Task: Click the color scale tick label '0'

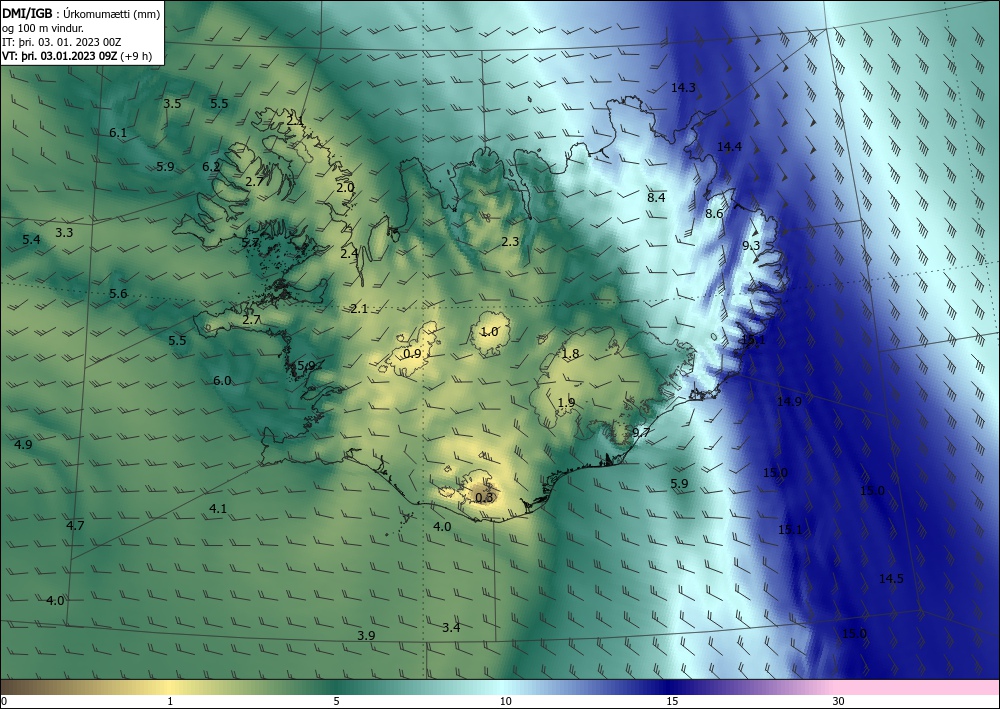Action: point(4,702)
